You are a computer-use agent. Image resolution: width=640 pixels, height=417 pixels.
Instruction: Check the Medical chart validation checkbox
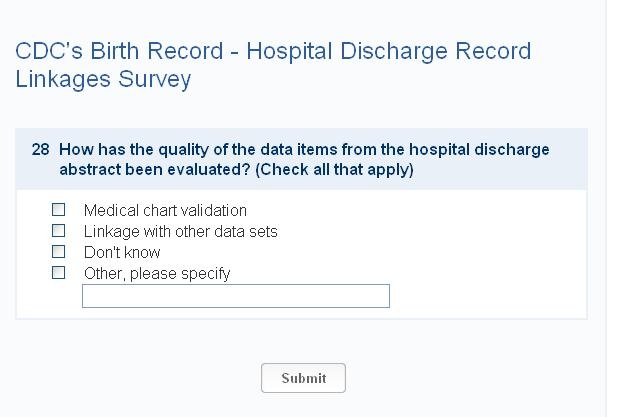59,210
